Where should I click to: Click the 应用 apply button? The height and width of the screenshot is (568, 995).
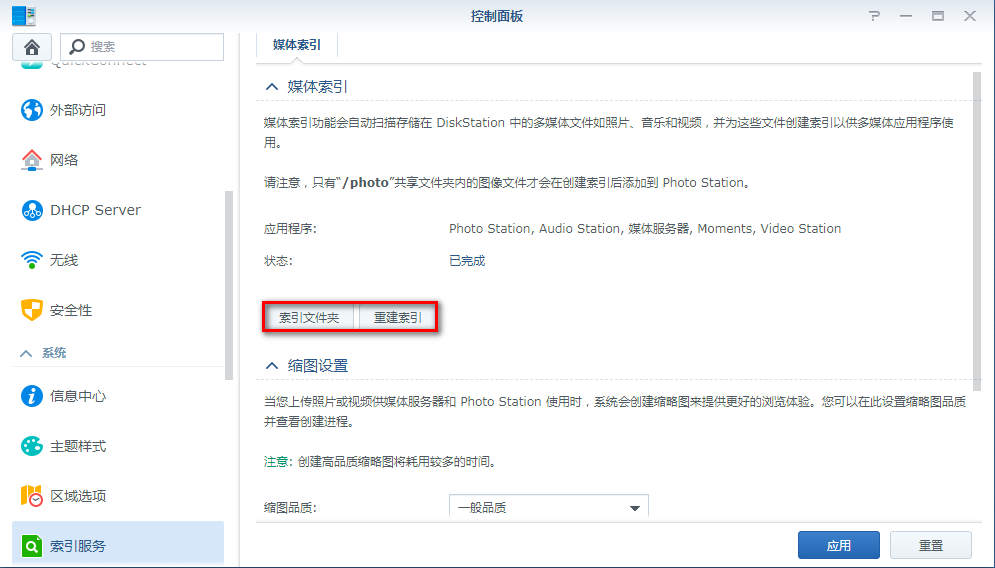click(x=838, y=545)
